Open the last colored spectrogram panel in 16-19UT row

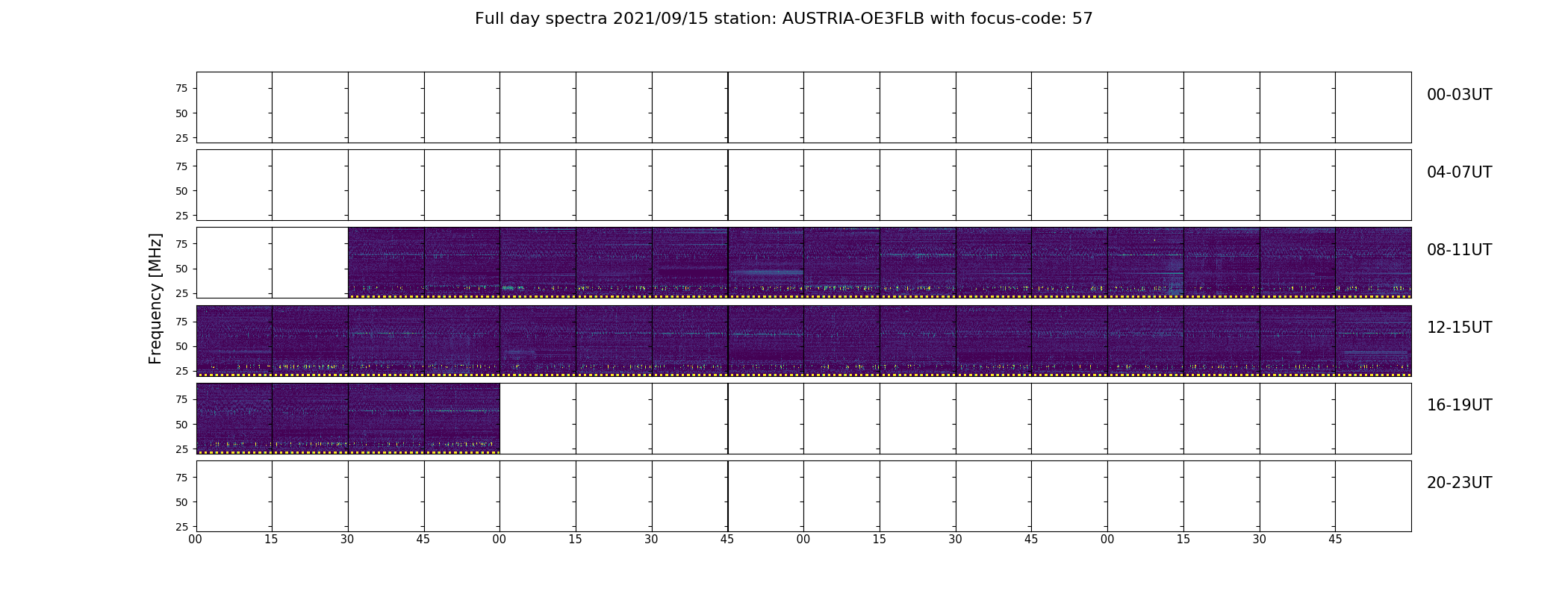tap(462, 418)
